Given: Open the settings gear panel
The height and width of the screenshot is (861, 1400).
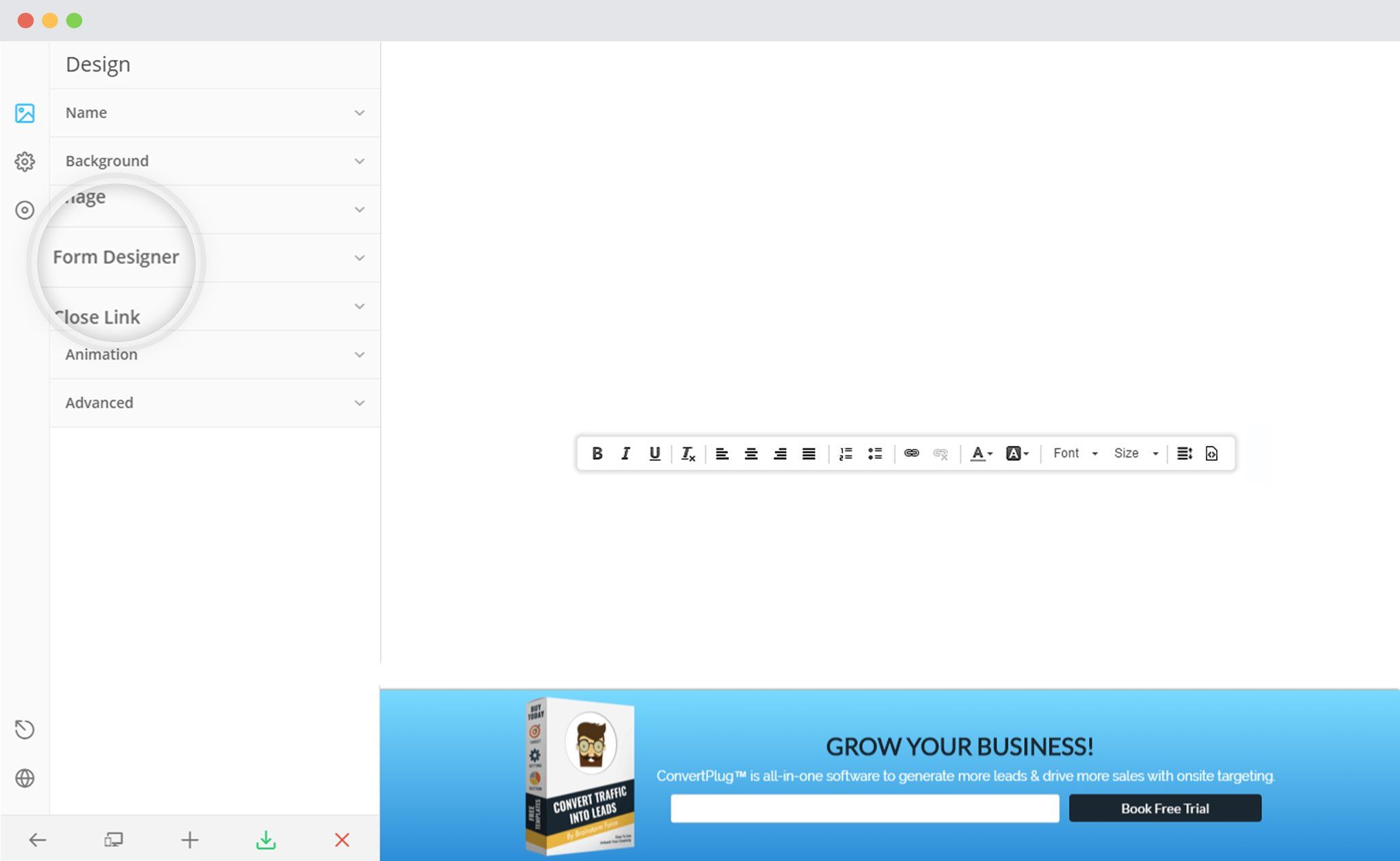Looking at the screenshot, I should pyautogui.click(x=25, y=161).
